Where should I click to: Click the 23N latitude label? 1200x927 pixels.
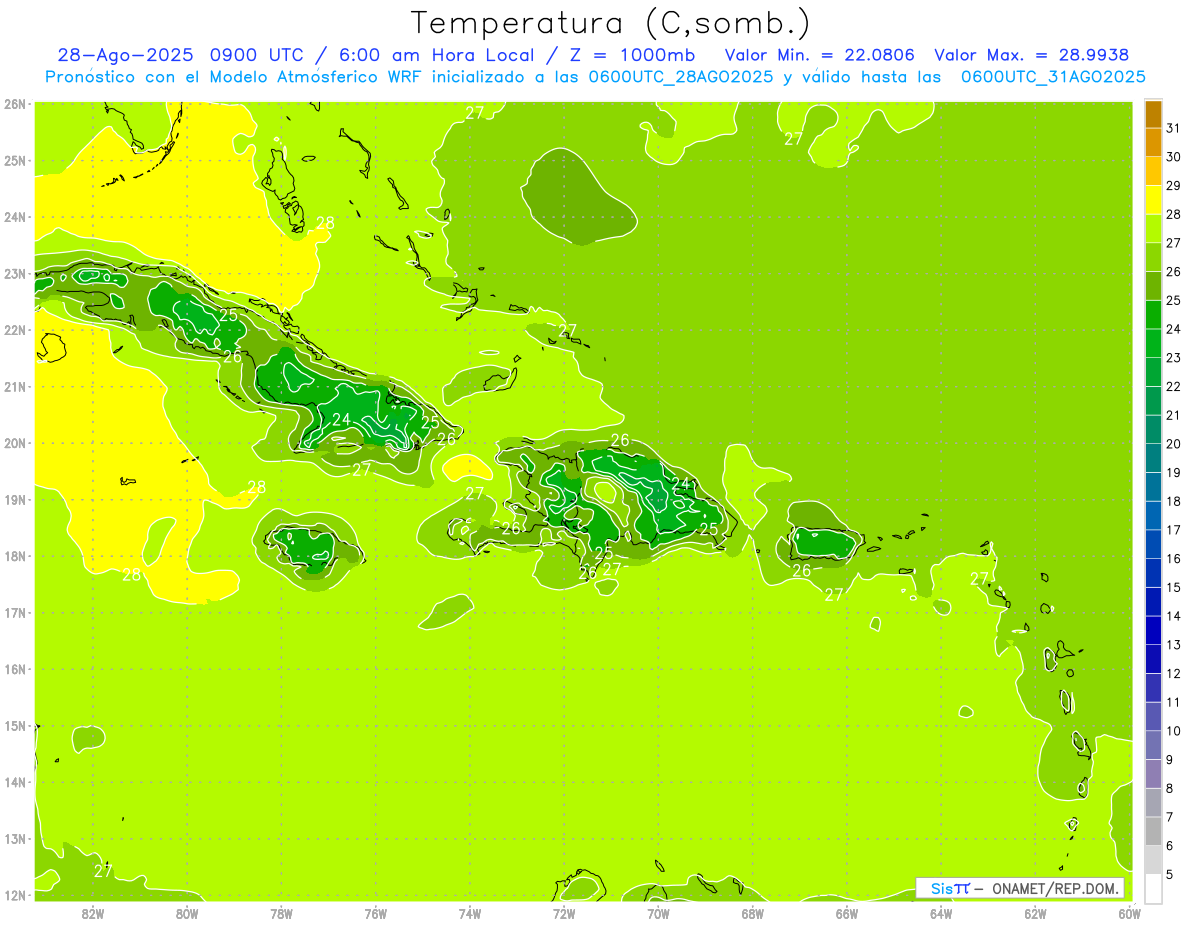[14, 273]
